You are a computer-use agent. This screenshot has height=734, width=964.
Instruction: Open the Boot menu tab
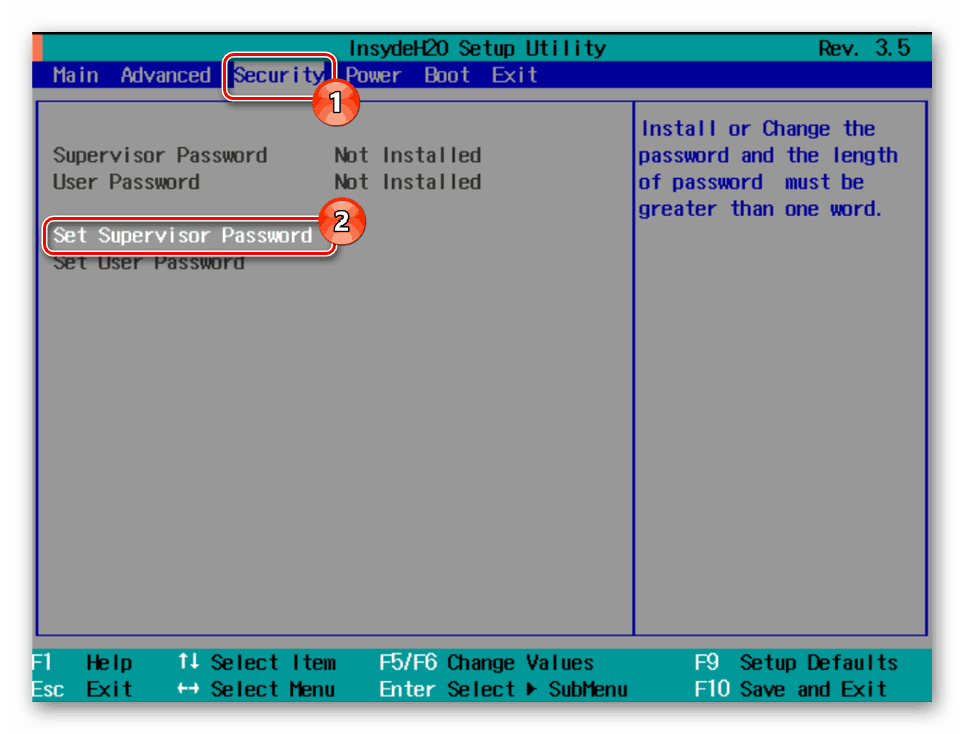point(447,75)
